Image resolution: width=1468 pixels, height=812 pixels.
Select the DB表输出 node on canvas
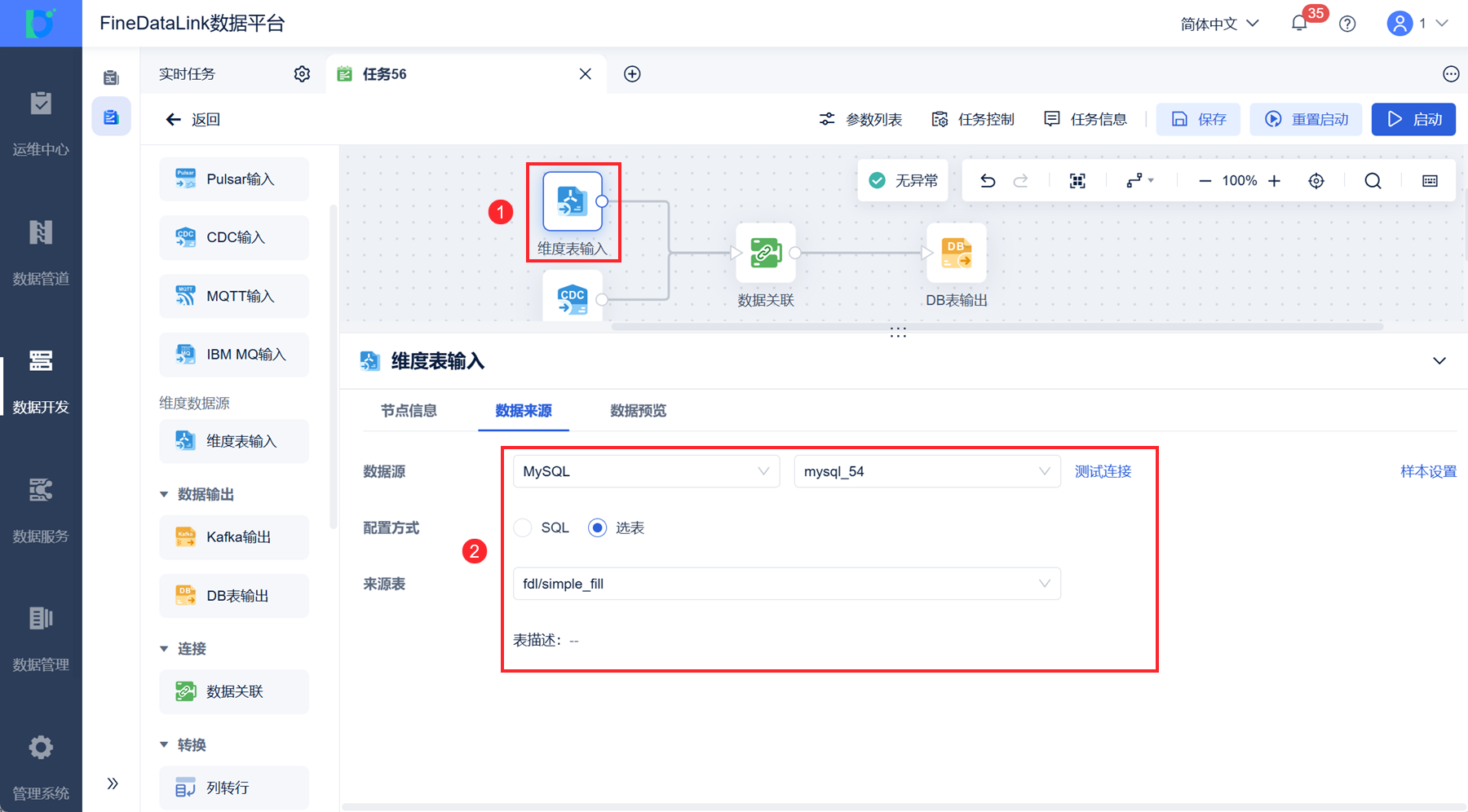point(957,253)
